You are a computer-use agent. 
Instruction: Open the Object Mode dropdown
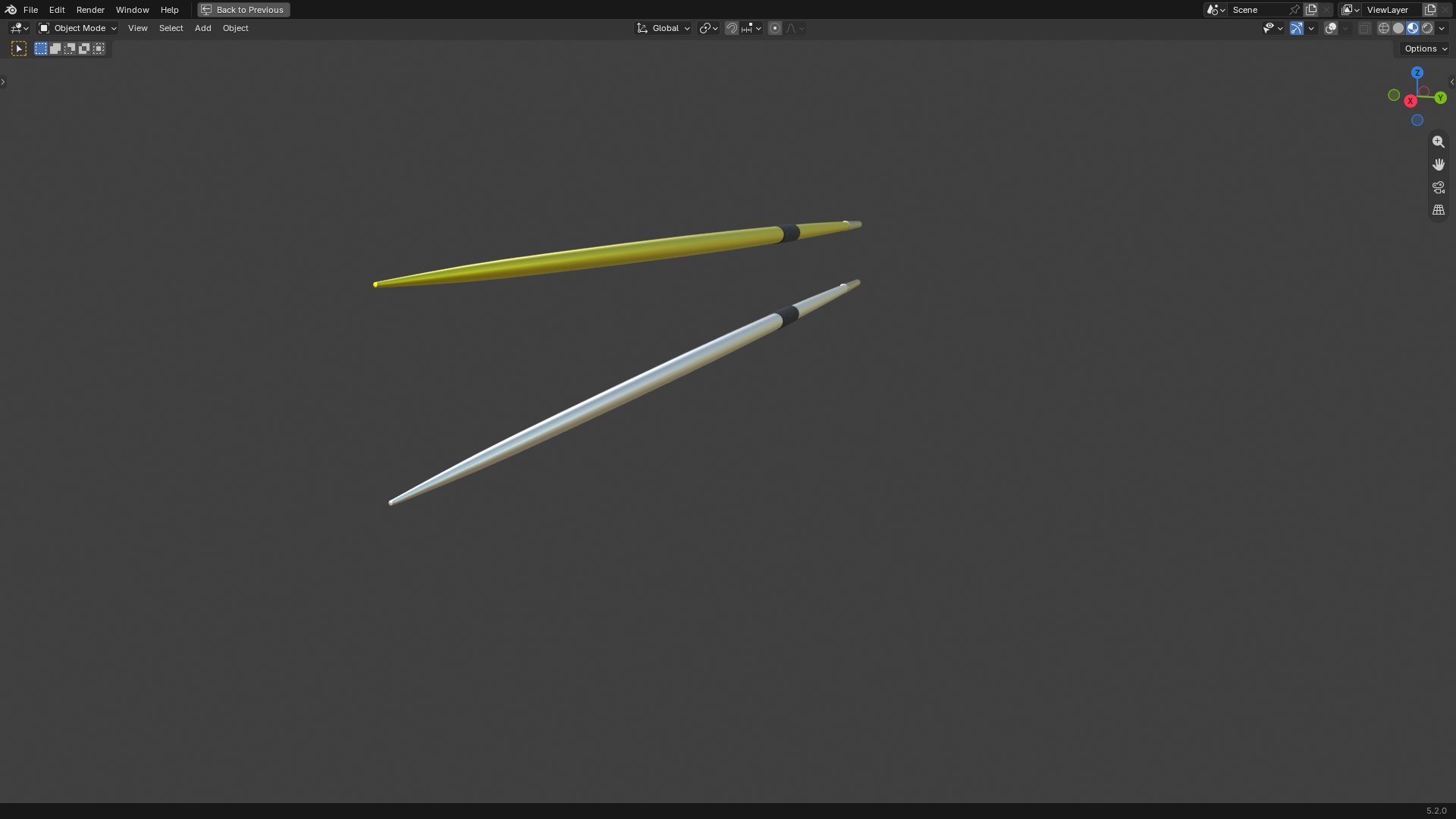(x=78, y=28)
